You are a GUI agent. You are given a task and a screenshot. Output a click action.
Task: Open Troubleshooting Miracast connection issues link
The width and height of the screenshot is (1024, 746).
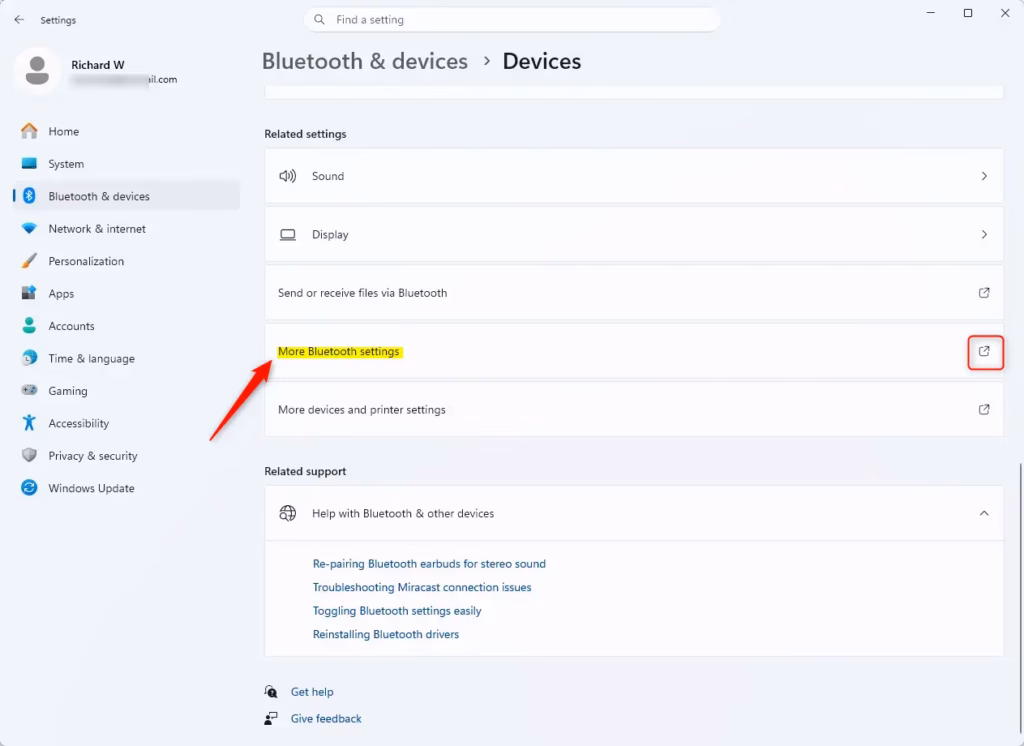tap(422, 587)
